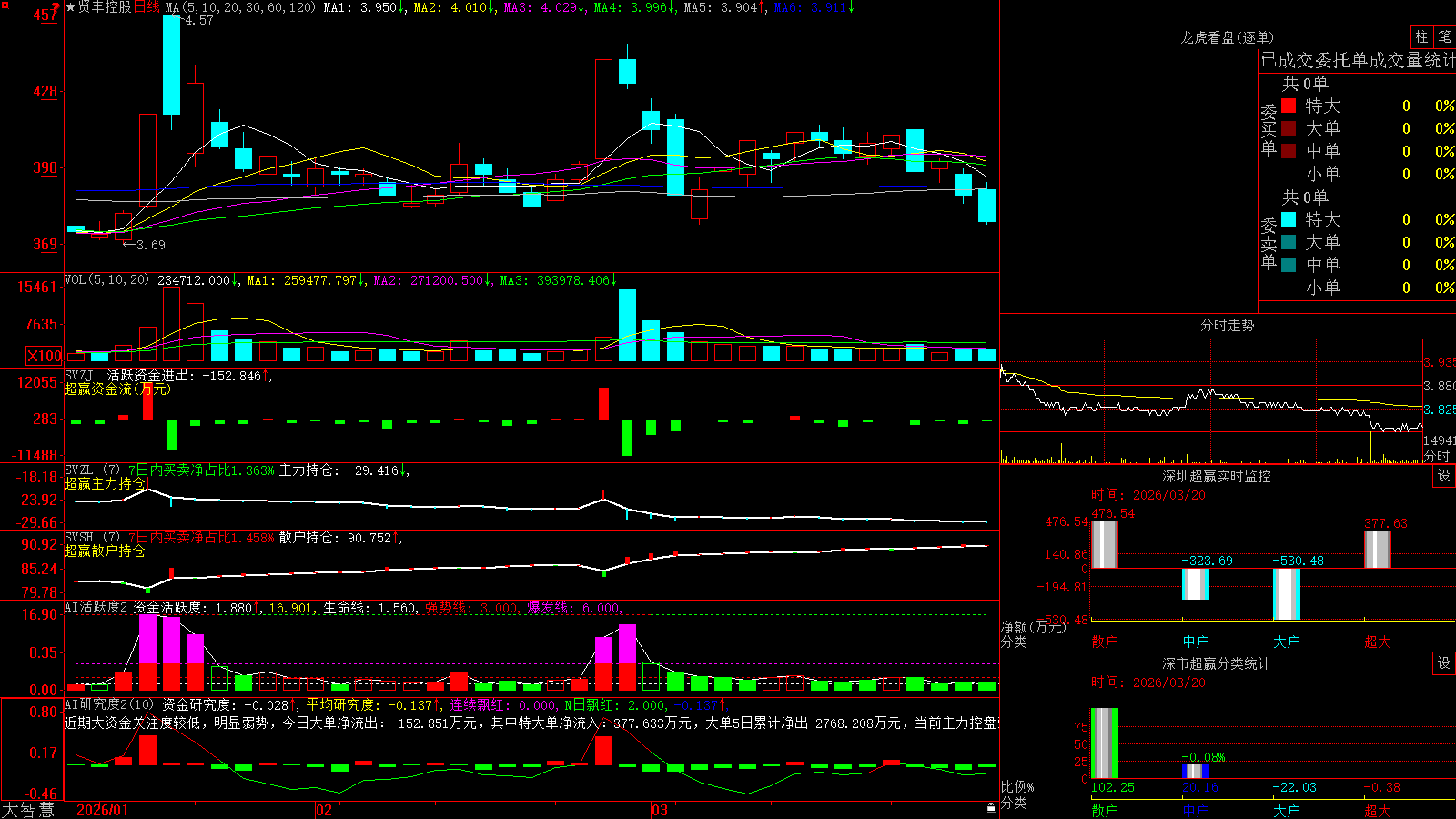Image resolution: width=1456 pixels, height=819 pixels.
Task: Click the 03 month marker on time axis
Action: point(660,810)
